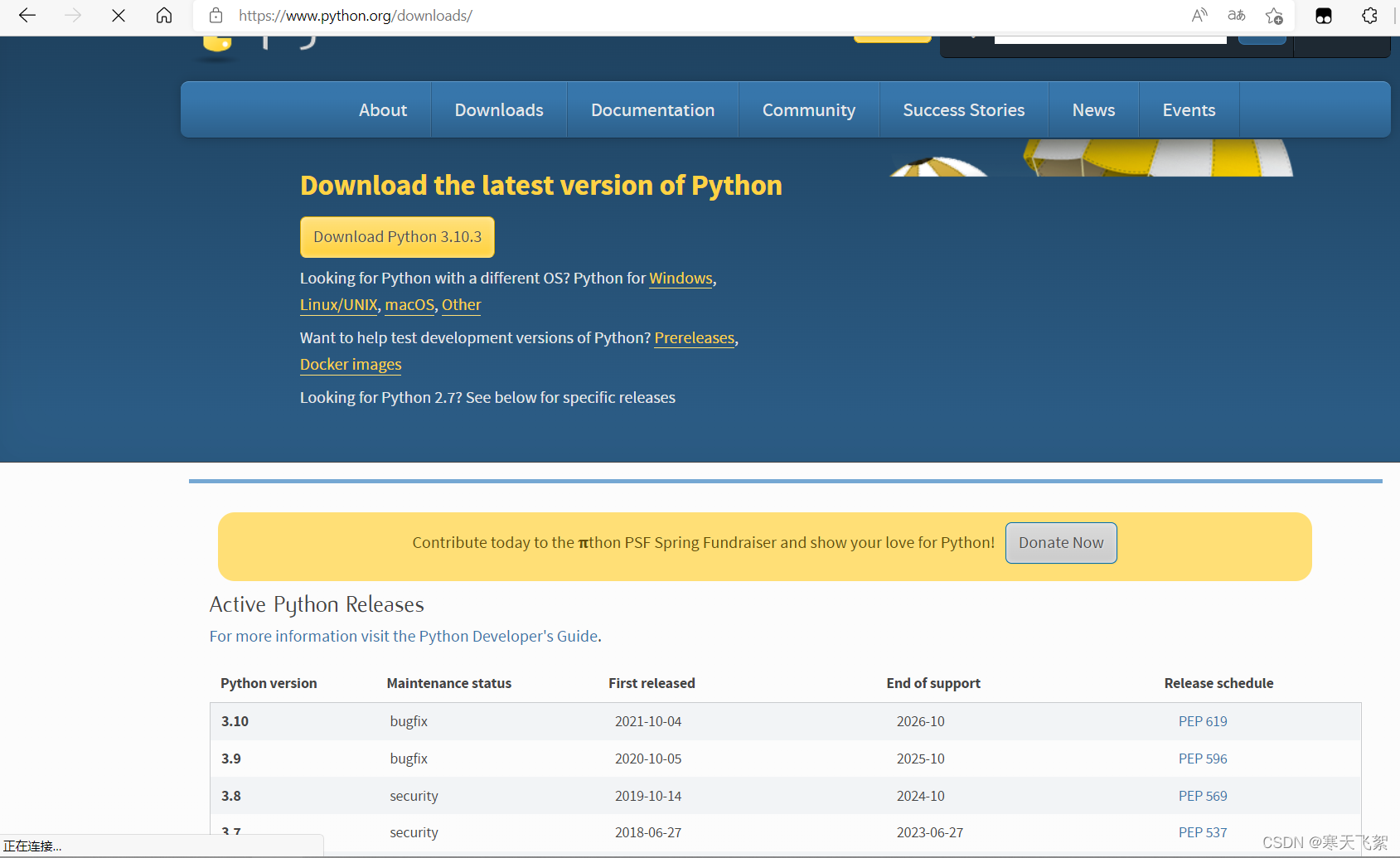Click the Active Python Releases heading
The image size is (1400, 858).
pos(317,604)
